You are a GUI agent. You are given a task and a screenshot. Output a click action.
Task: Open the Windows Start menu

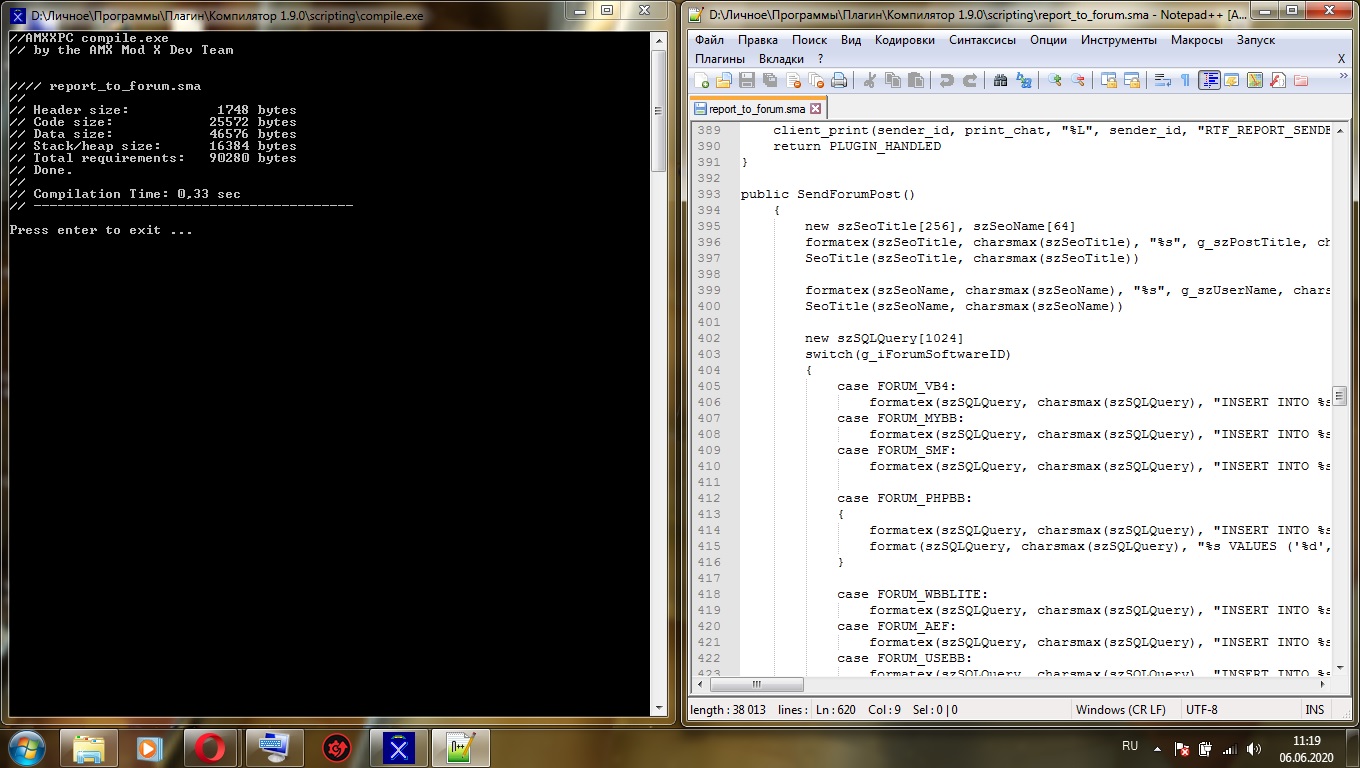(26, 747)
